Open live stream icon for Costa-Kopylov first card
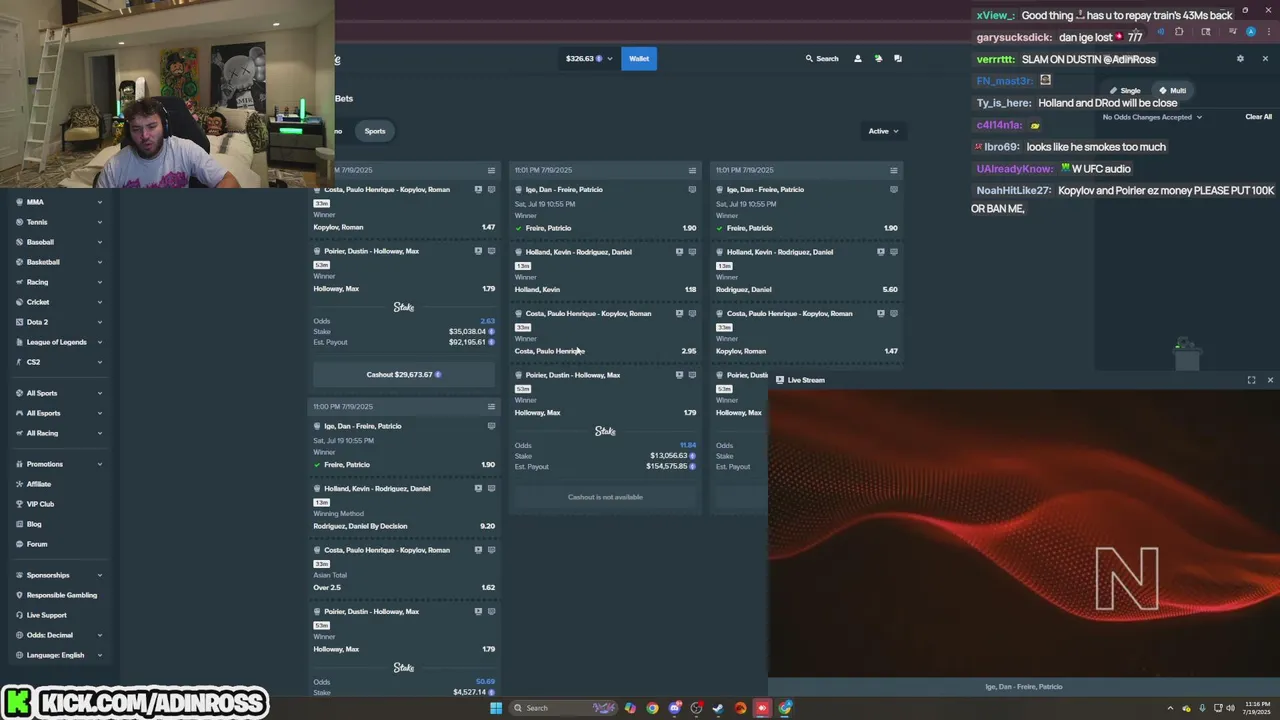 click(478, 189)
